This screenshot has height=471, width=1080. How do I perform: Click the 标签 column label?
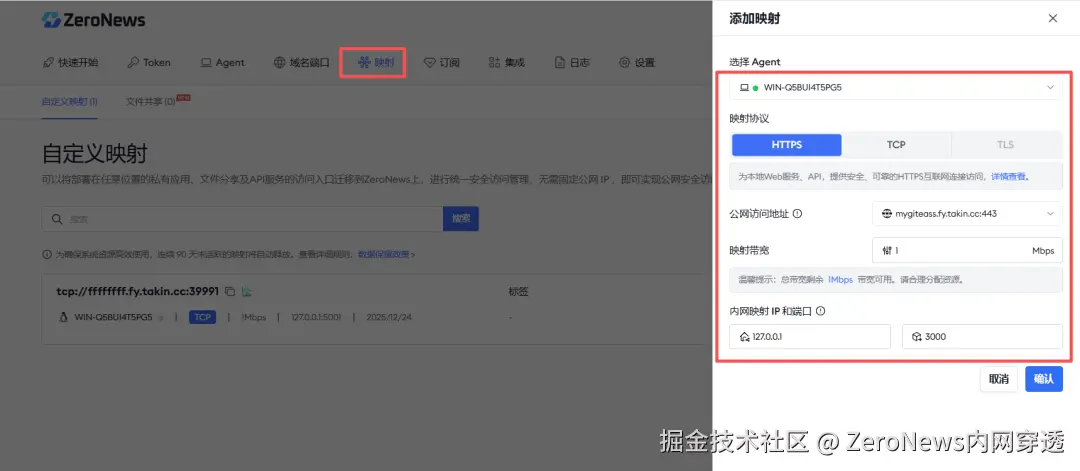point(518,292)
